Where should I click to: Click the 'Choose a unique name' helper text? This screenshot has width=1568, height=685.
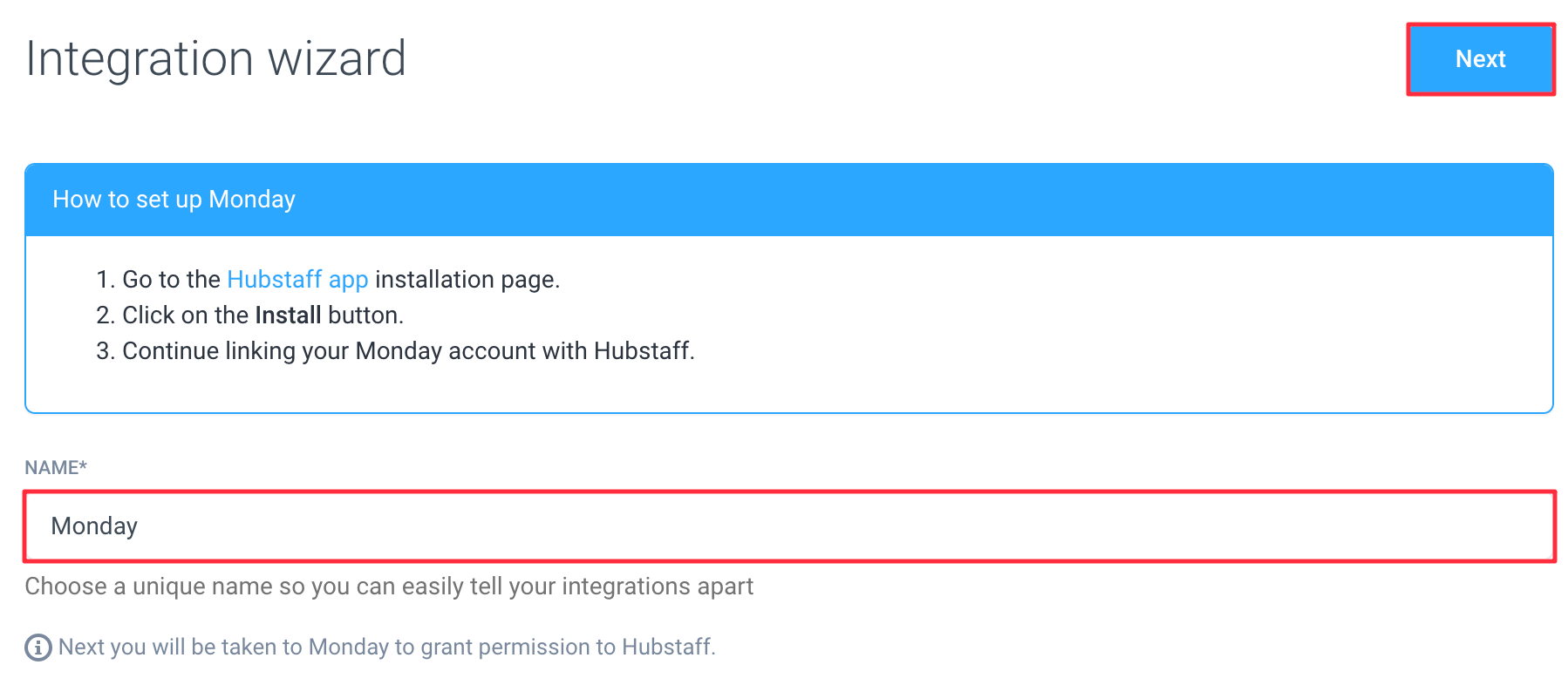click(389, 587)
